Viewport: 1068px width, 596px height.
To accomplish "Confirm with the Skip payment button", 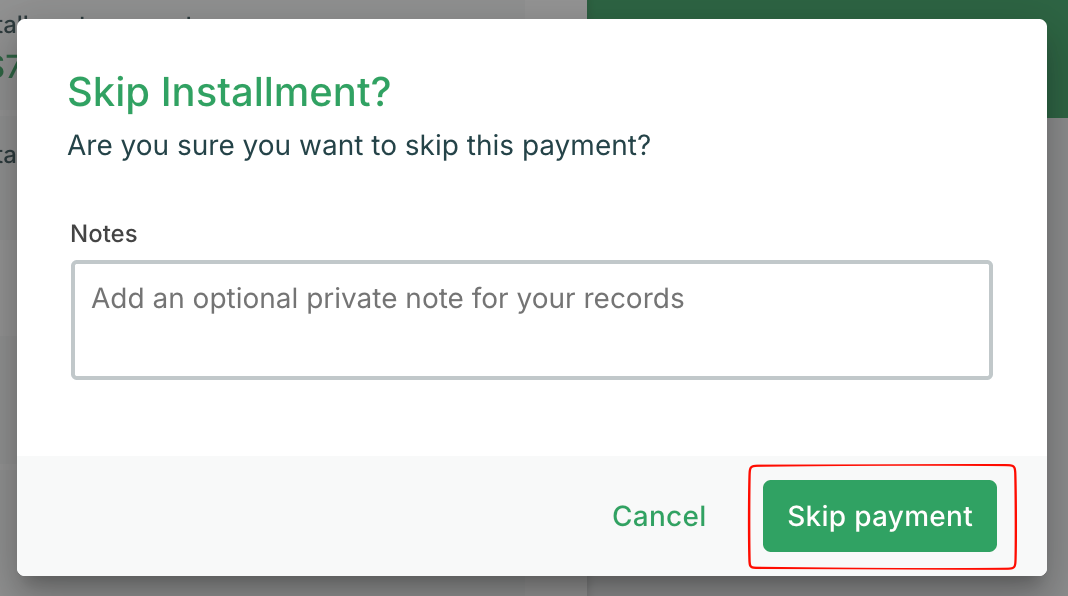I will click(879, 516).
